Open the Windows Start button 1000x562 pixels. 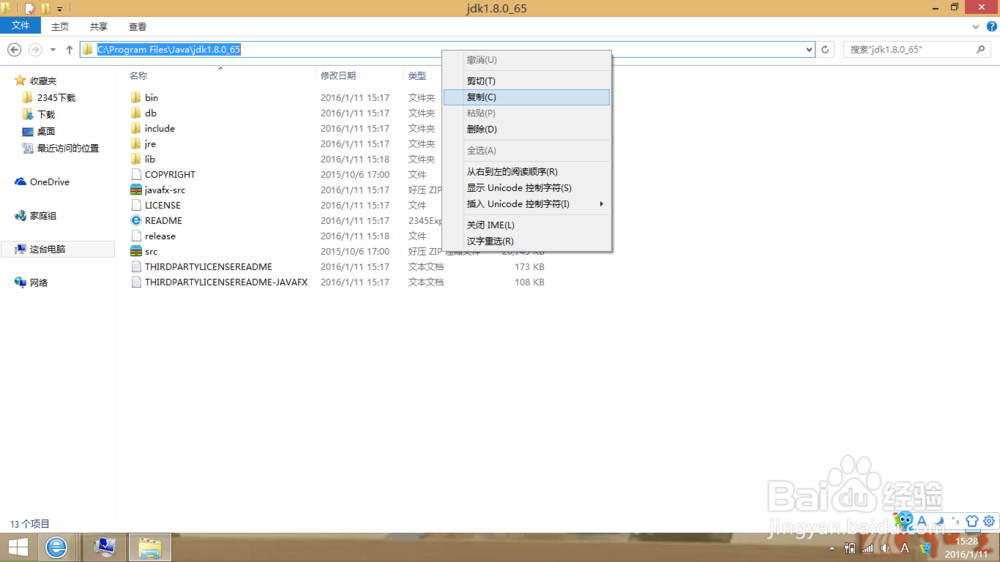point(18,547)
